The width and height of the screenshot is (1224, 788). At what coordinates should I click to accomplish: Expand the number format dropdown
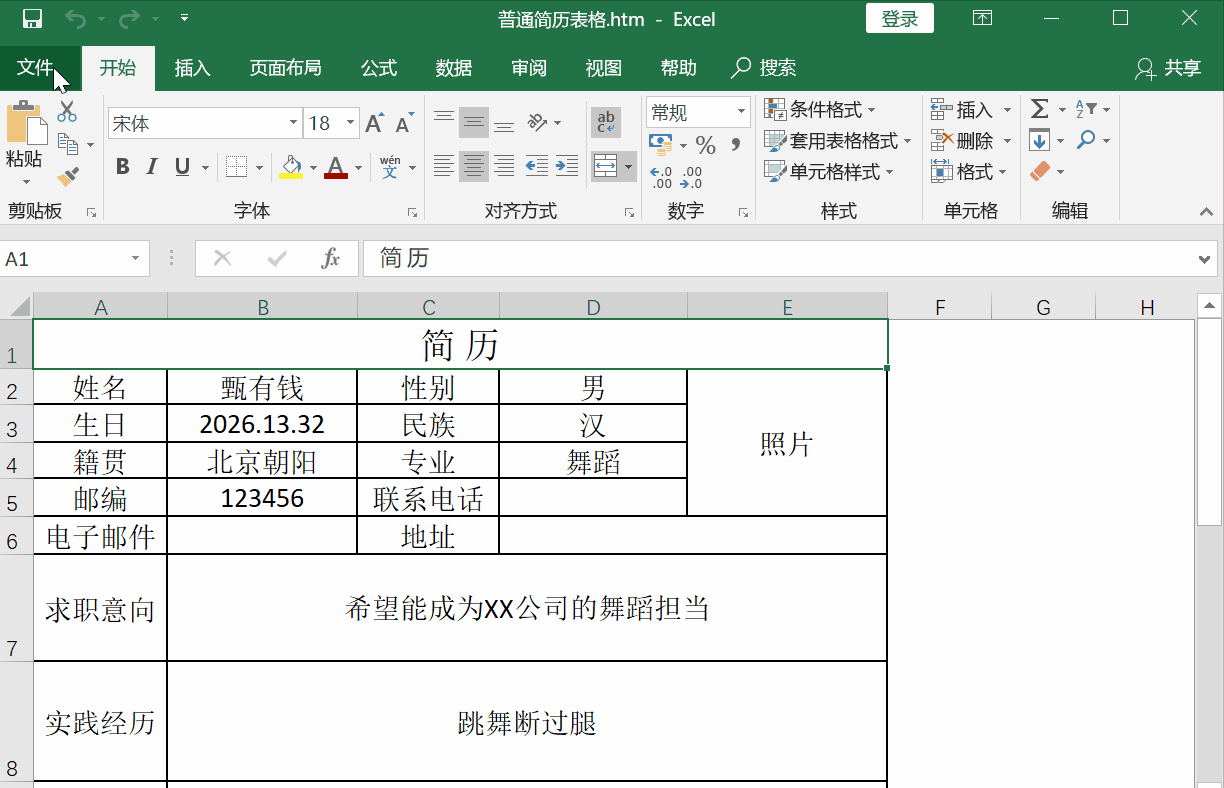(x=741, y=112)
